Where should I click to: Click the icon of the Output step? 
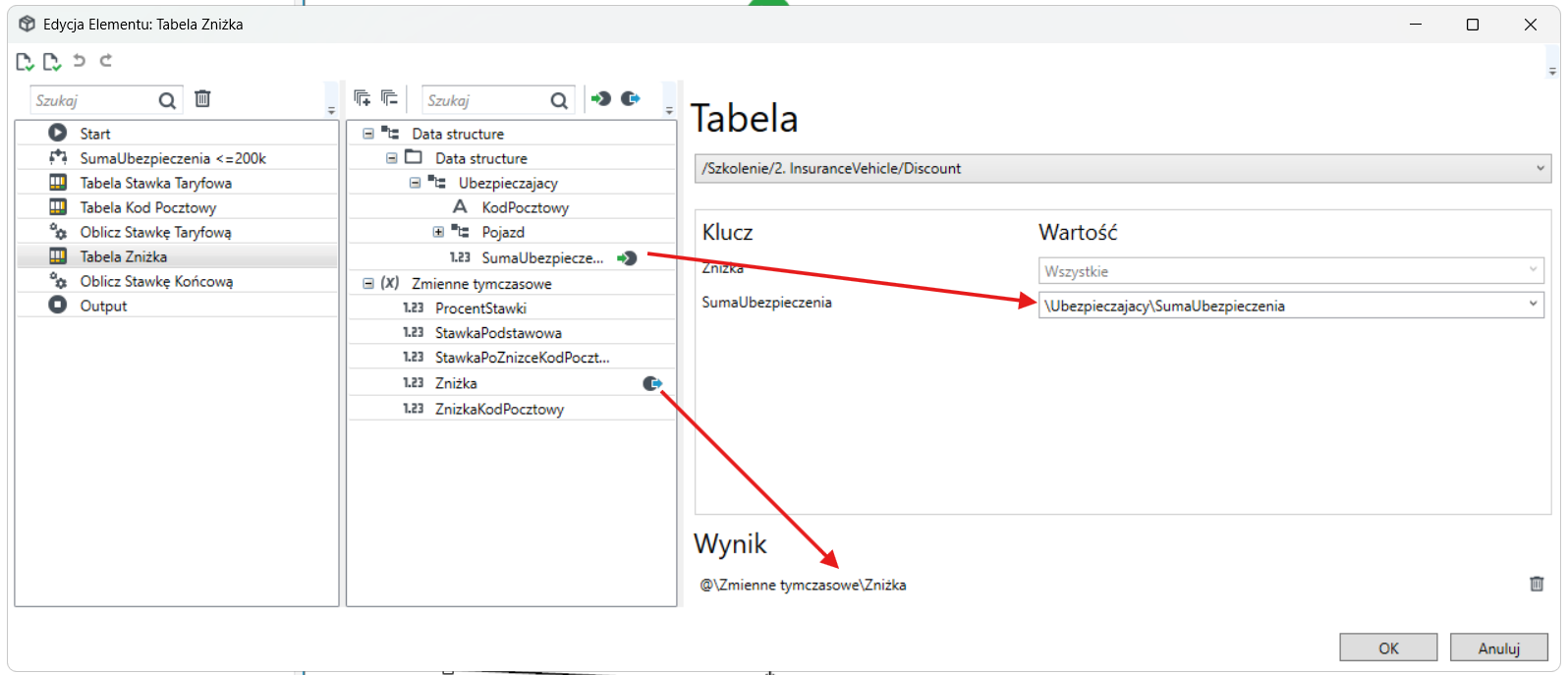tap(58, 305)
